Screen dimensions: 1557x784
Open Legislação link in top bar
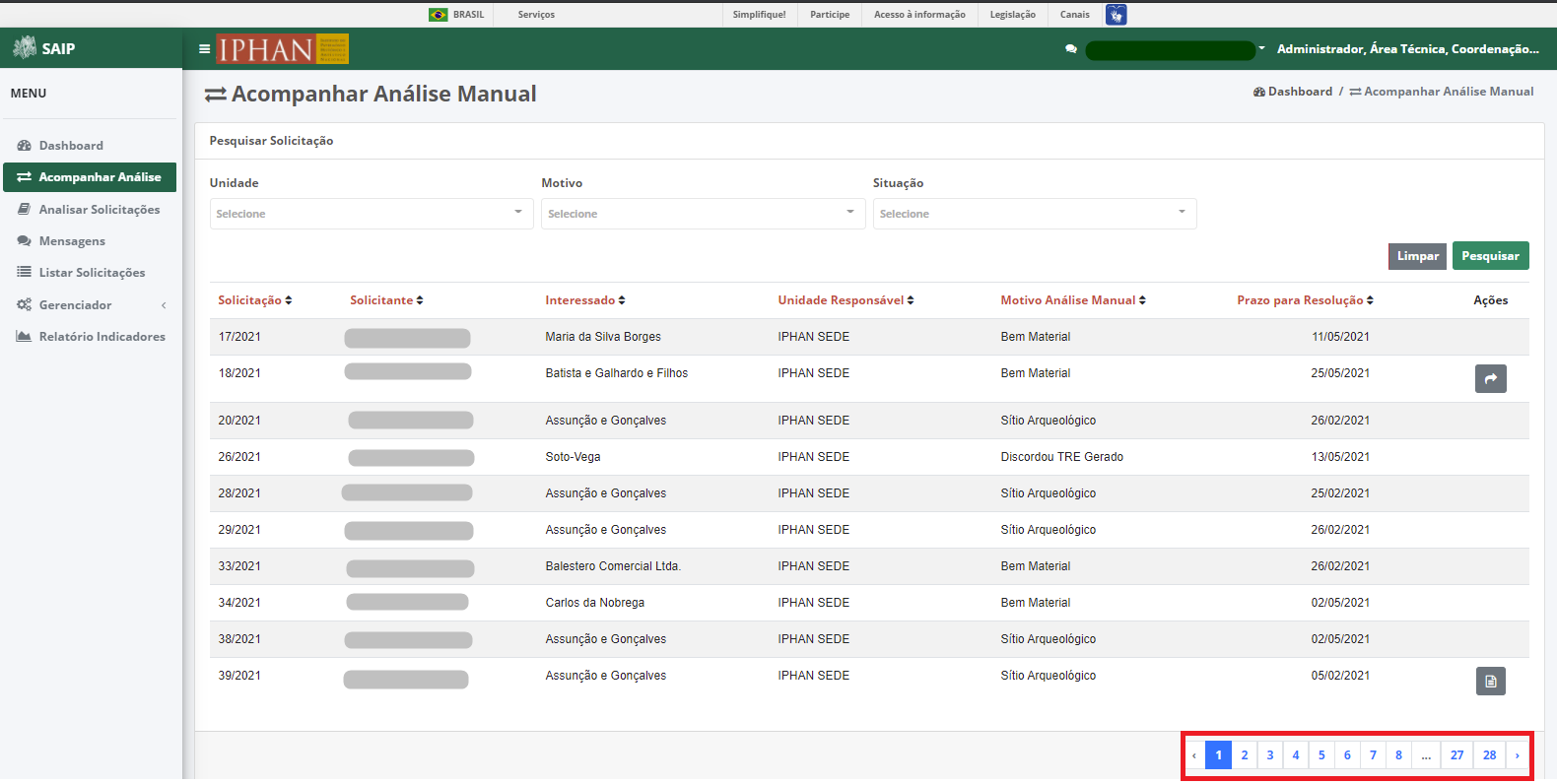point(1013,15)
